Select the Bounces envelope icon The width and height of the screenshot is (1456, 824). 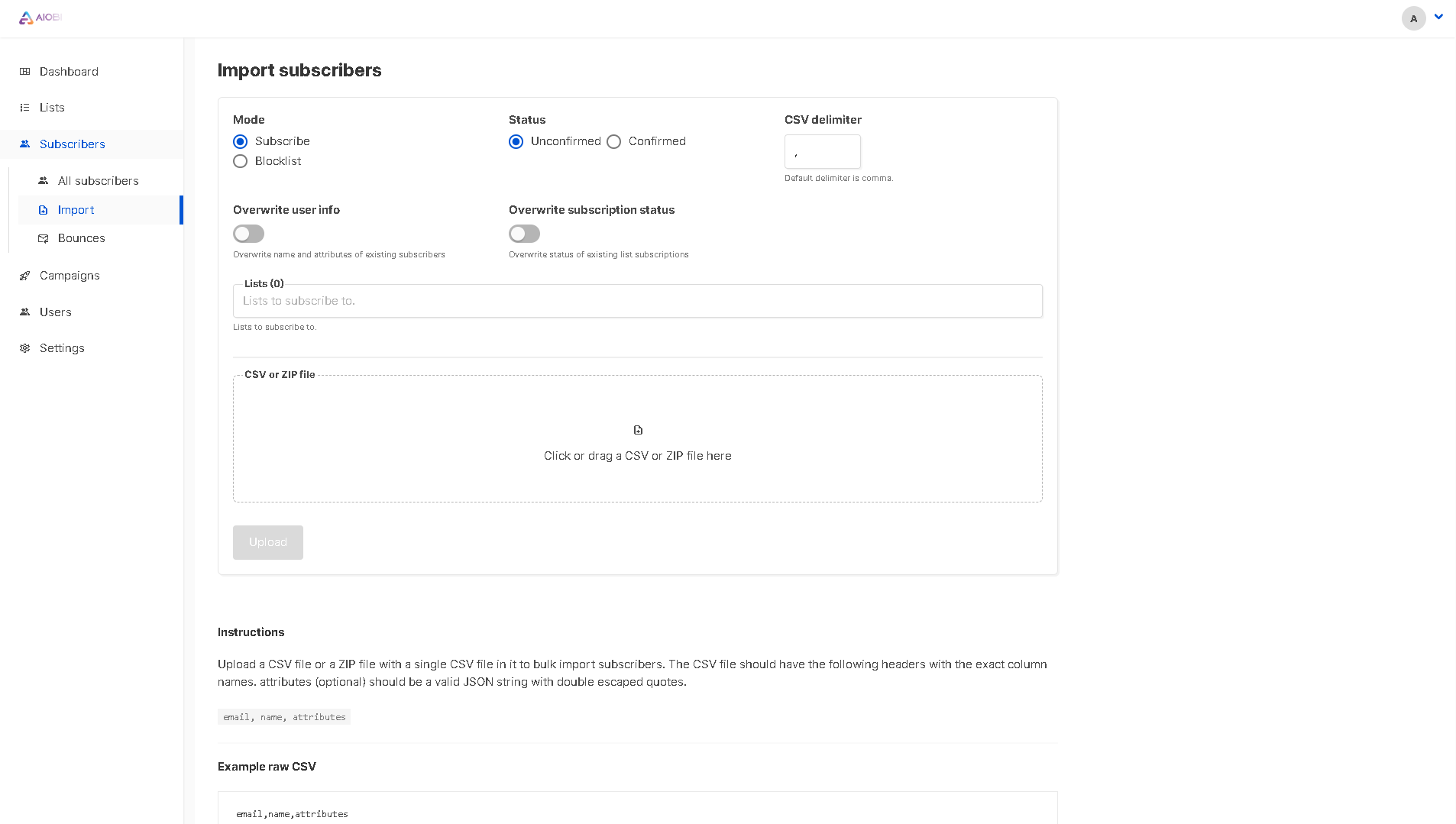pyautogui.click(x=44, y=238)
